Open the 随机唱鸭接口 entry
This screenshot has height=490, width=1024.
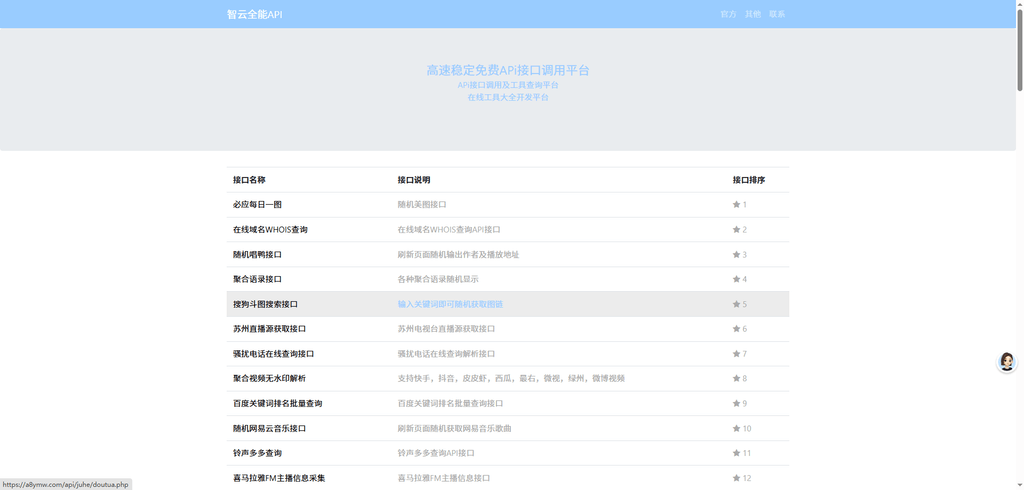pyautogui.click(x=257, y=254)
